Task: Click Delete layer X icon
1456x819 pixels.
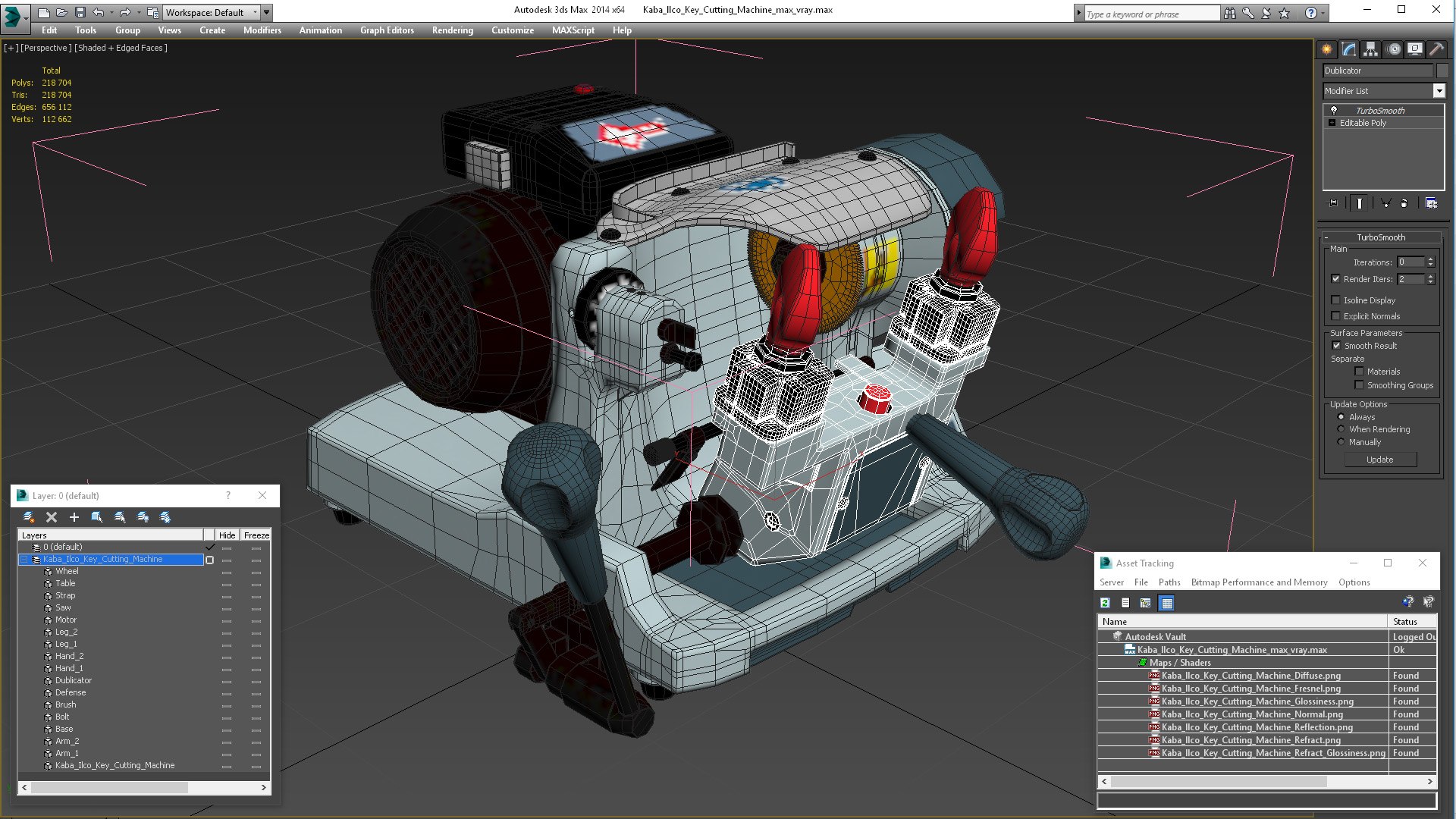Action: click(x=52, y=517)
